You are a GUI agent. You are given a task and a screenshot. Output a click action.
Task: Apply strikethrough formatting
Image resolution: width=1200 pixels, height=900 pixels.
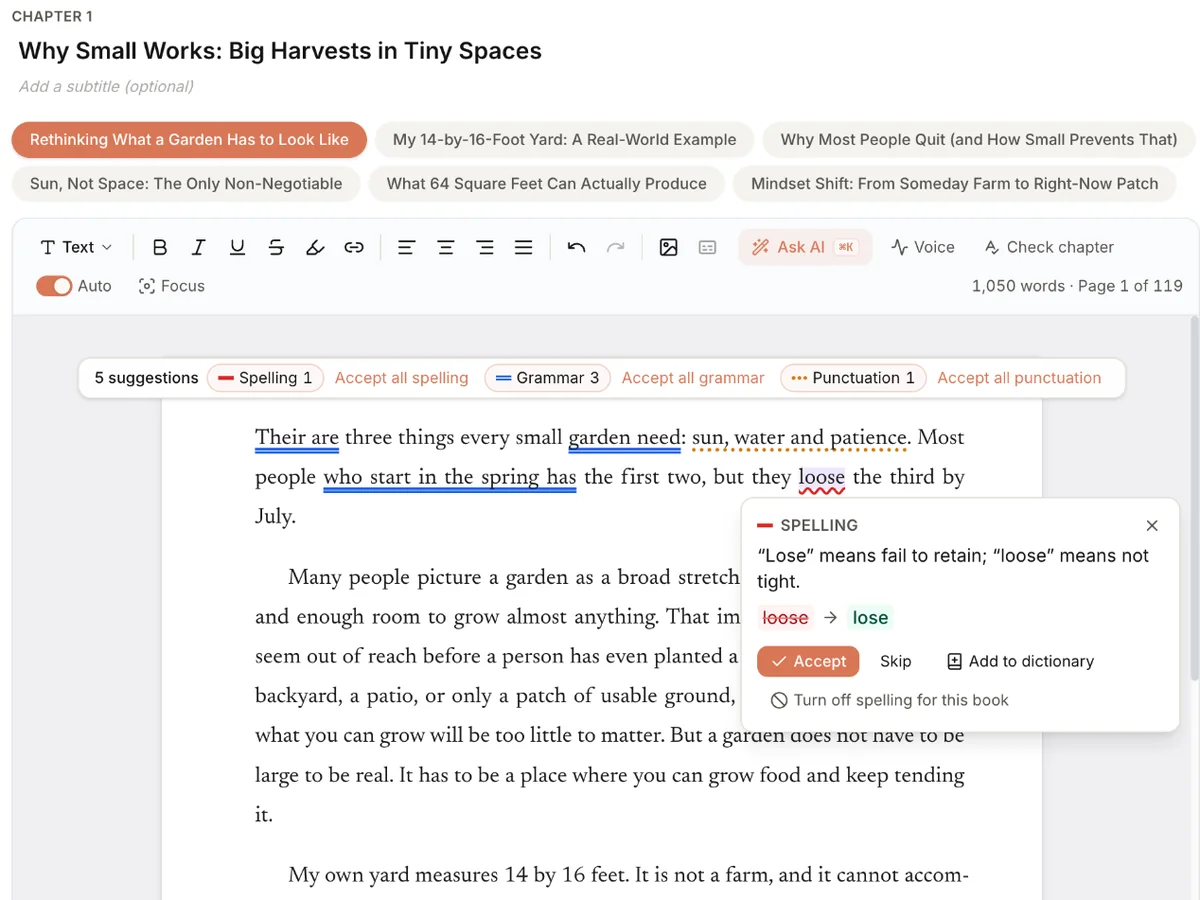276,247
